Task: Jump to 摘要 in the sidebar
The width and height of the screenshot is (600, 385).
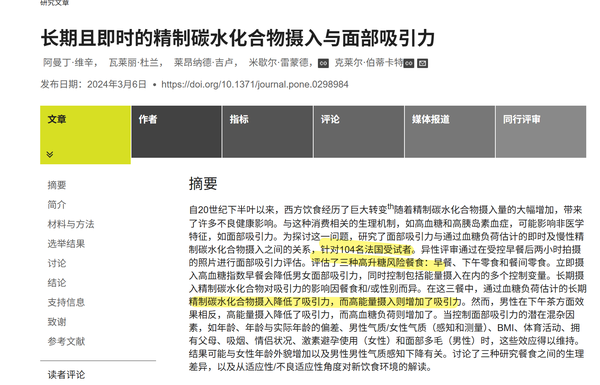Action: tap(57, 185)
